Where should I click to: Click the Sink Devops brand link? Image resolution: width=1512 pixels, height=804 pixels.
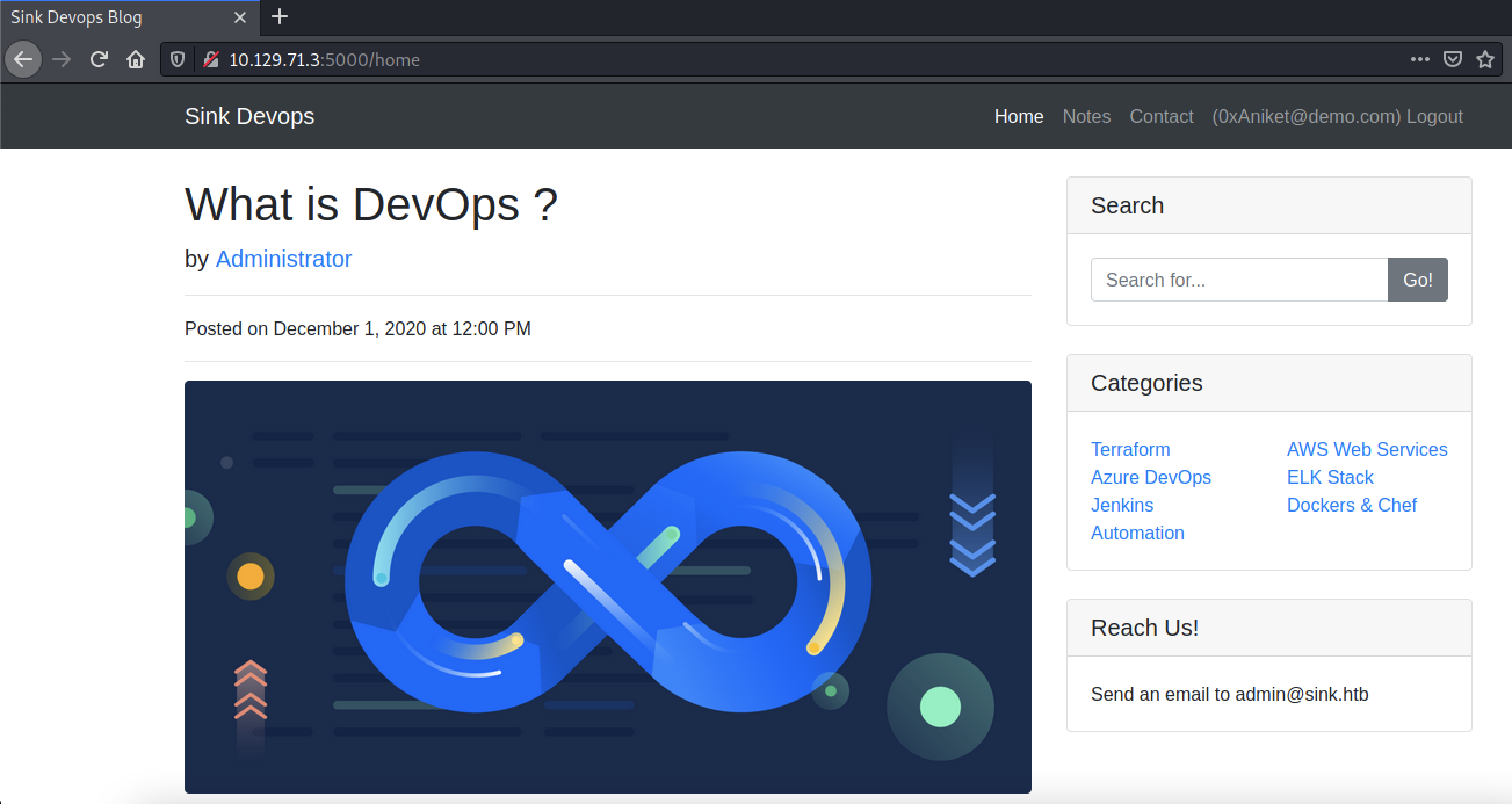pos(249,116)
